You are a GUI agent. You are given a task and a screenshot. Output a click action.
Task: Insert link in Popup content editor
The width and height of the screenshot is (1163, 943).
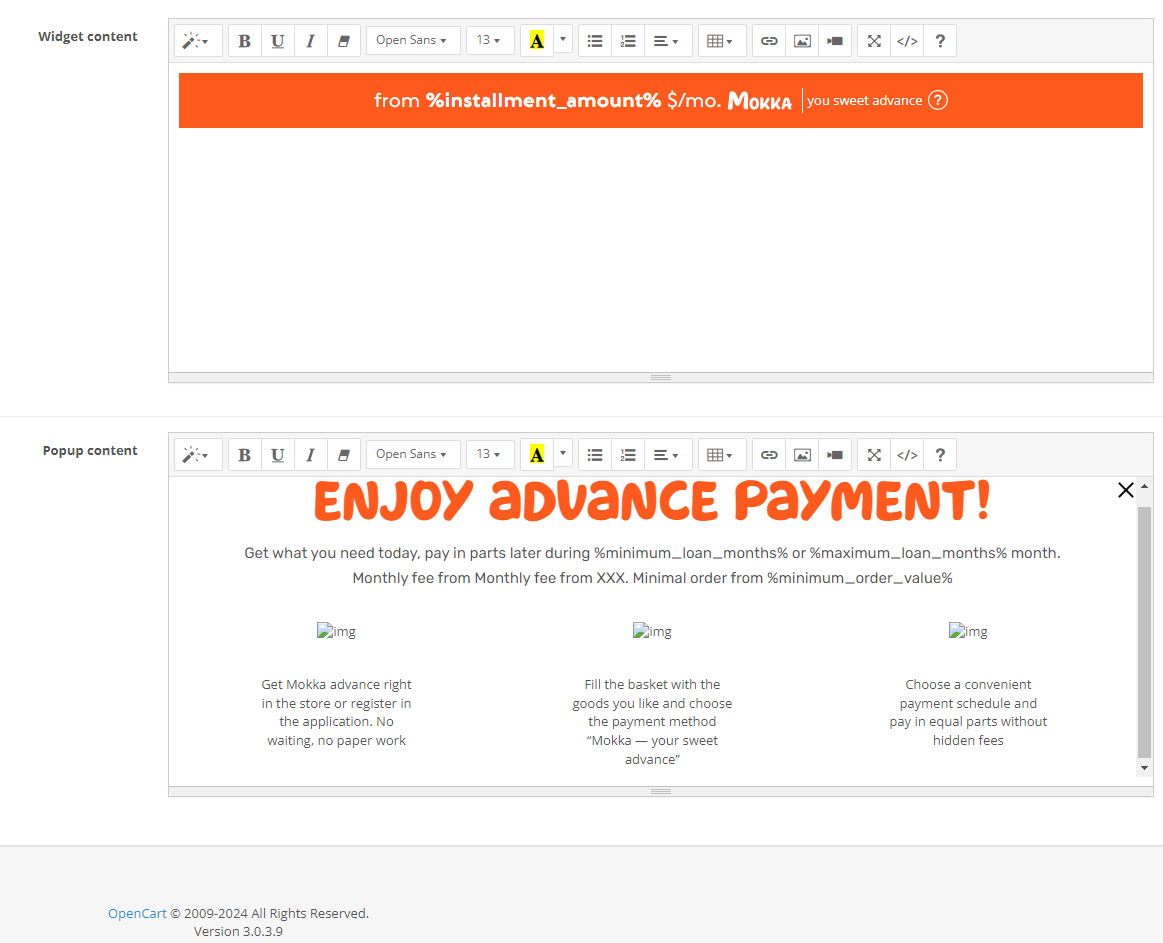[x=769, y=455]
